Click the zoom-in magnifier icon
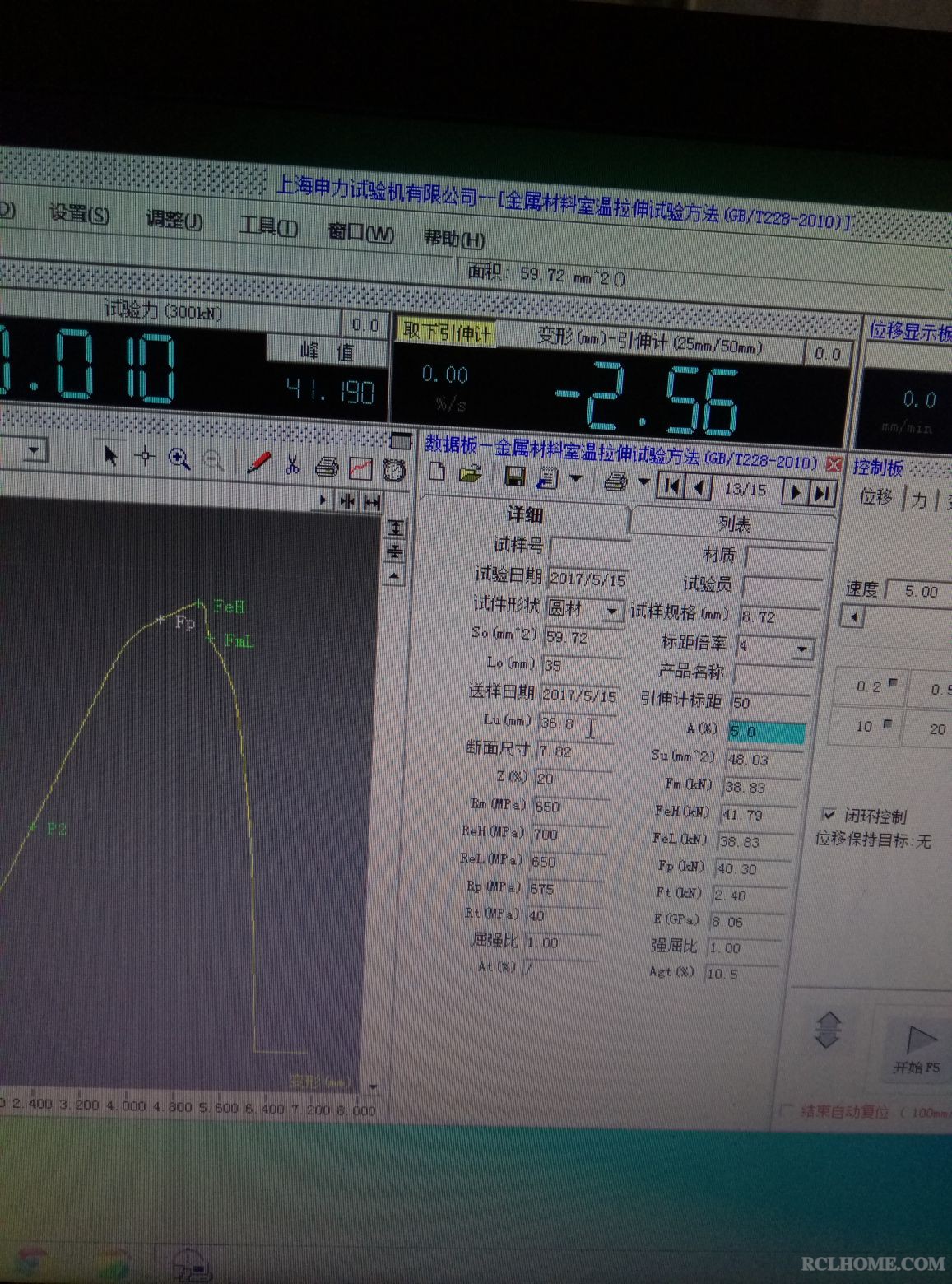This screenshot has width=952, height=1284. [x=179, y=459]
